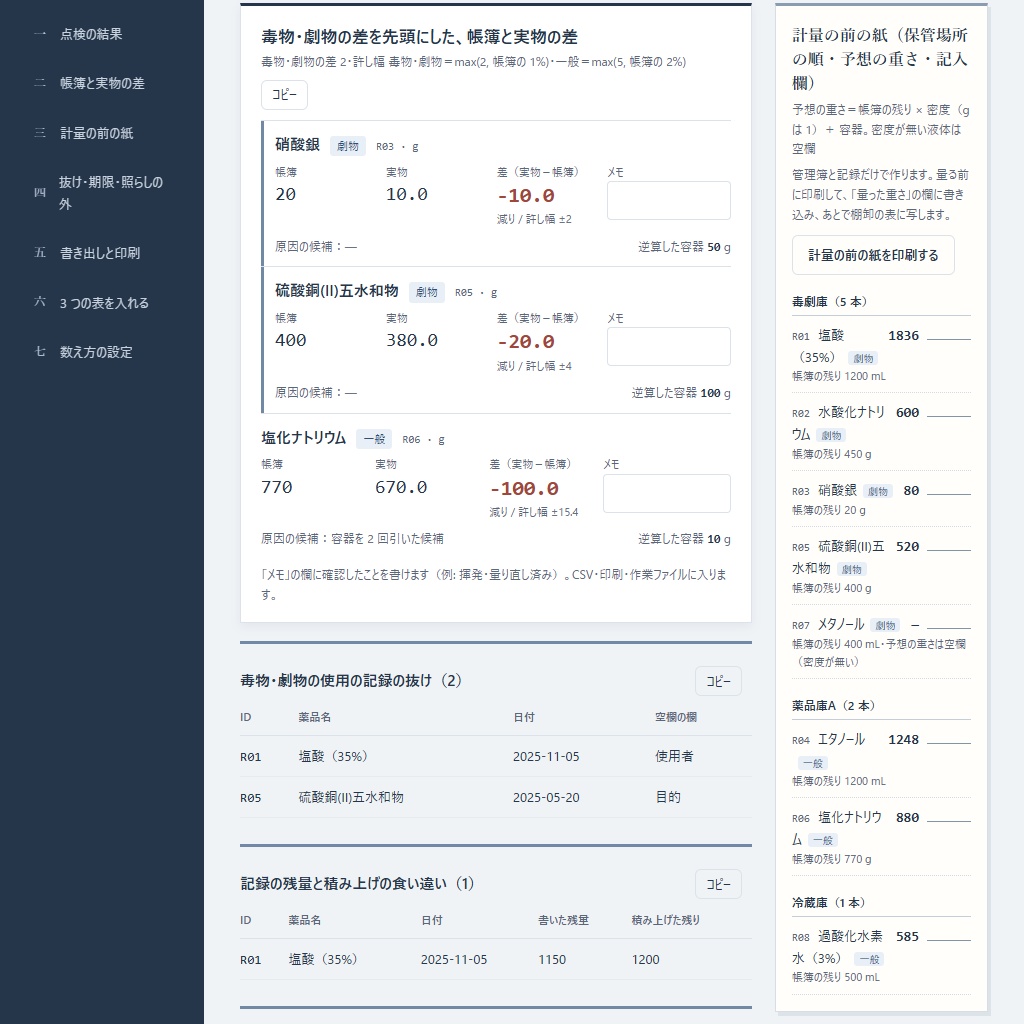Click expected weight 1836 for 塩酸
1024x1024 pixels.
pos(903,336)
